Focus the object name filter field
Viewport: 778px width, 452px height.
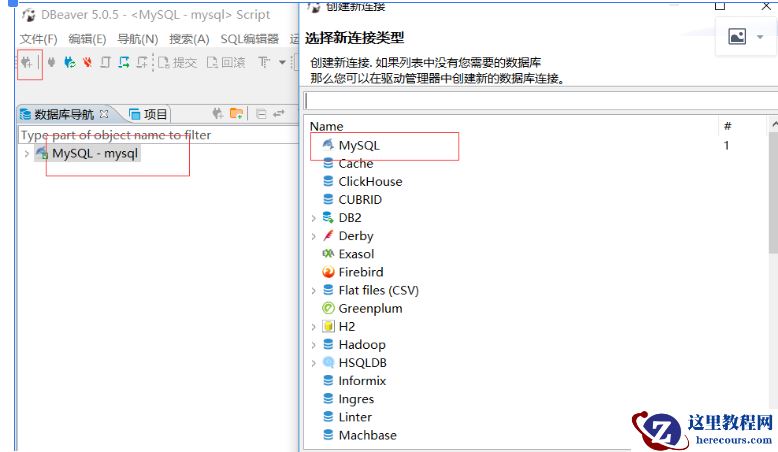pos(158,135)
